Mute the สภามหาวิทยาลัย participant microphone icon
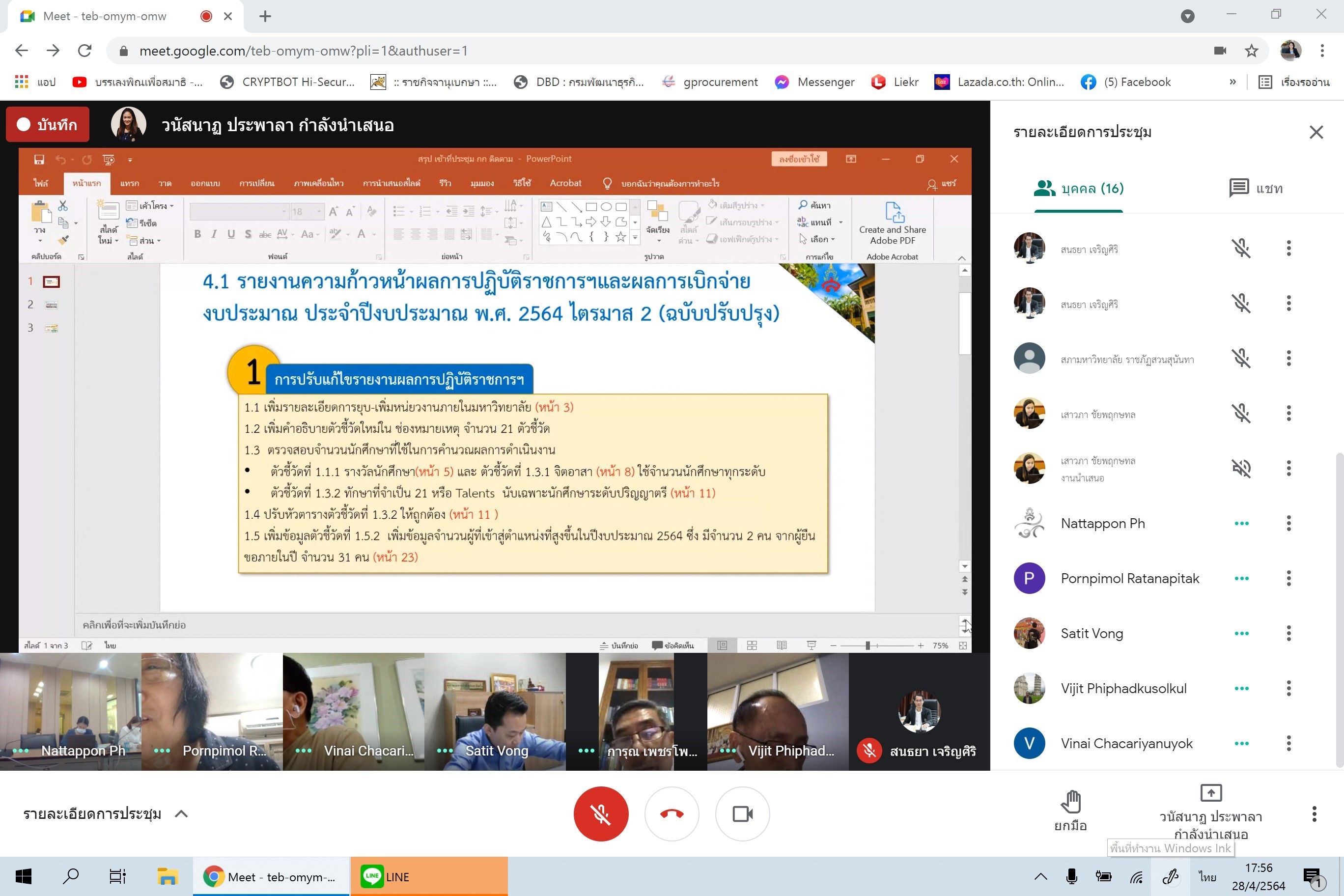This screenshot has height=896, width=1344. click(x=1241, y=359)
